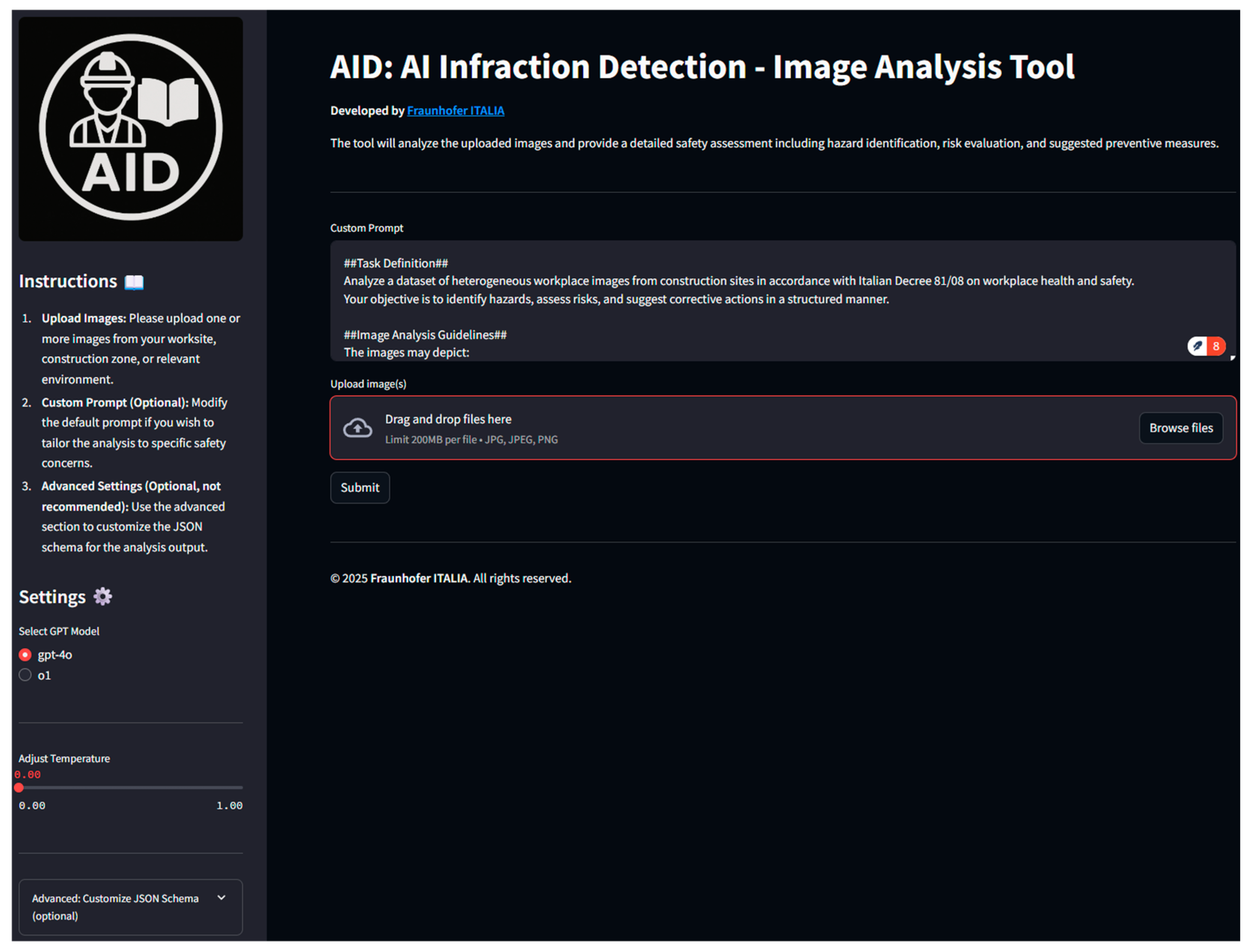Open the Fraunhofer ITALIA link
Image resolution: width=1249 pixels, height=952 pixels.
(x=455, y=111)
